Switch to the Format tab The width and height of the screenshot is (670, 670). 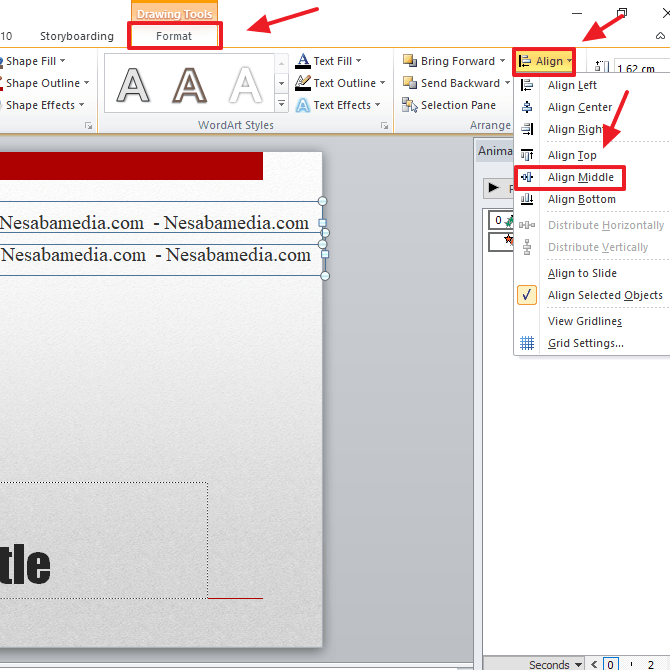pos(174,36)
